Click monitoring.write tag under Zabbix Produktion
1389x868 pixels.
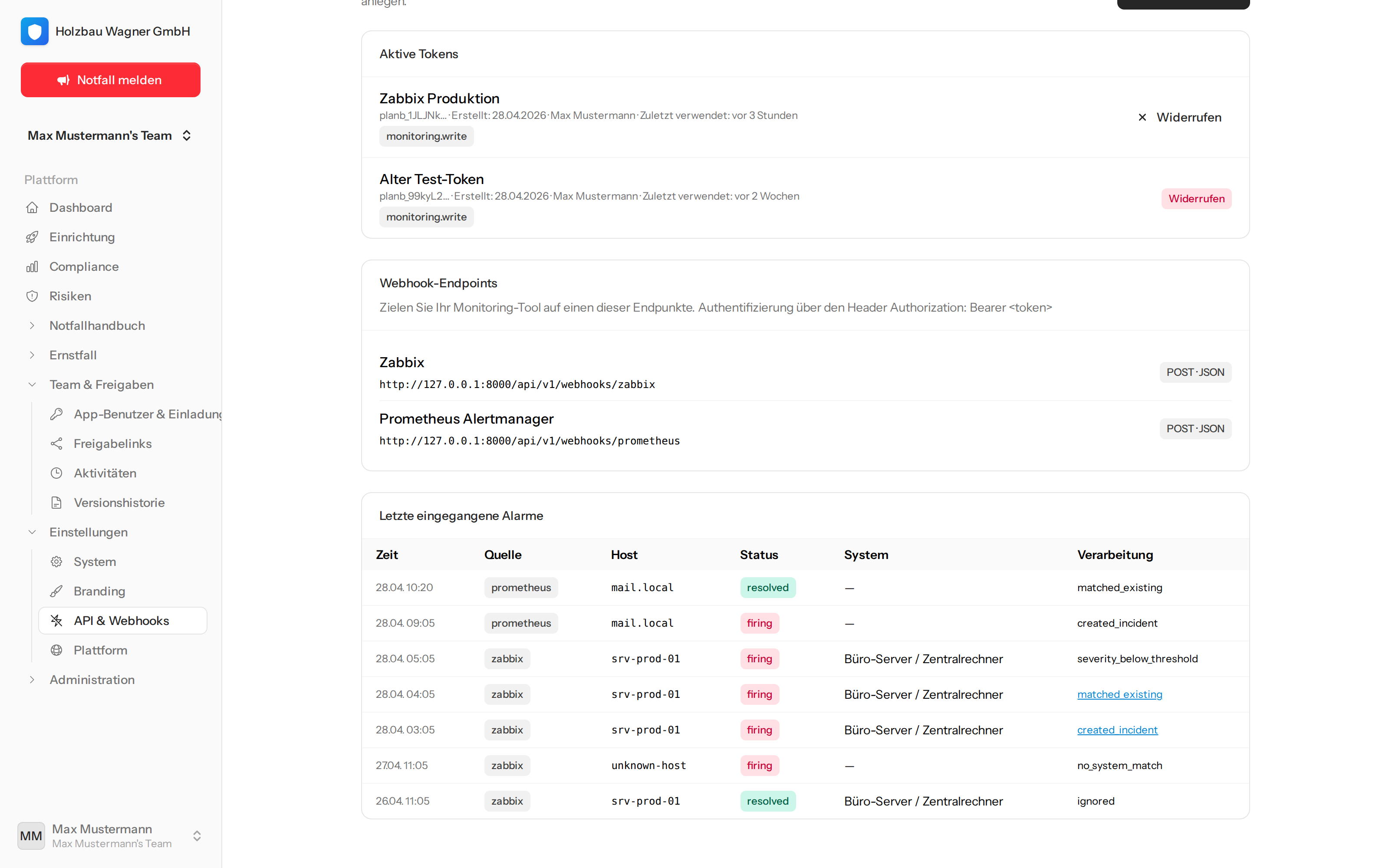point(426,136)
